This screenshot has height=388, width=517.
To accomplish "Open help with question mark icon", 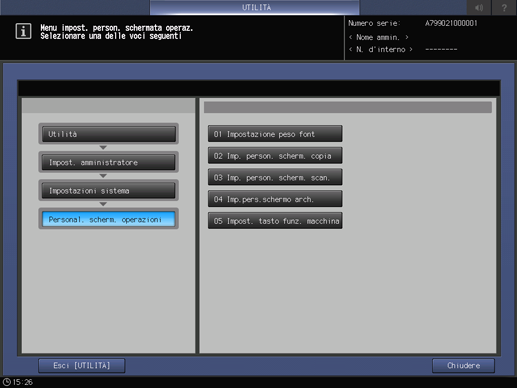I will (504, 7).
